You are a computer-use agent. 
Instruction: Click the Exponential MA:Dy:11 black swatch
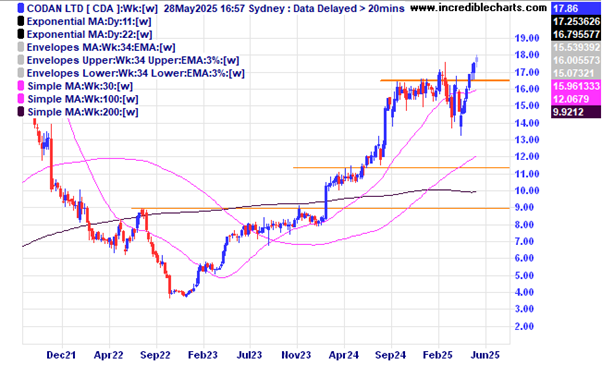(21, 21)
